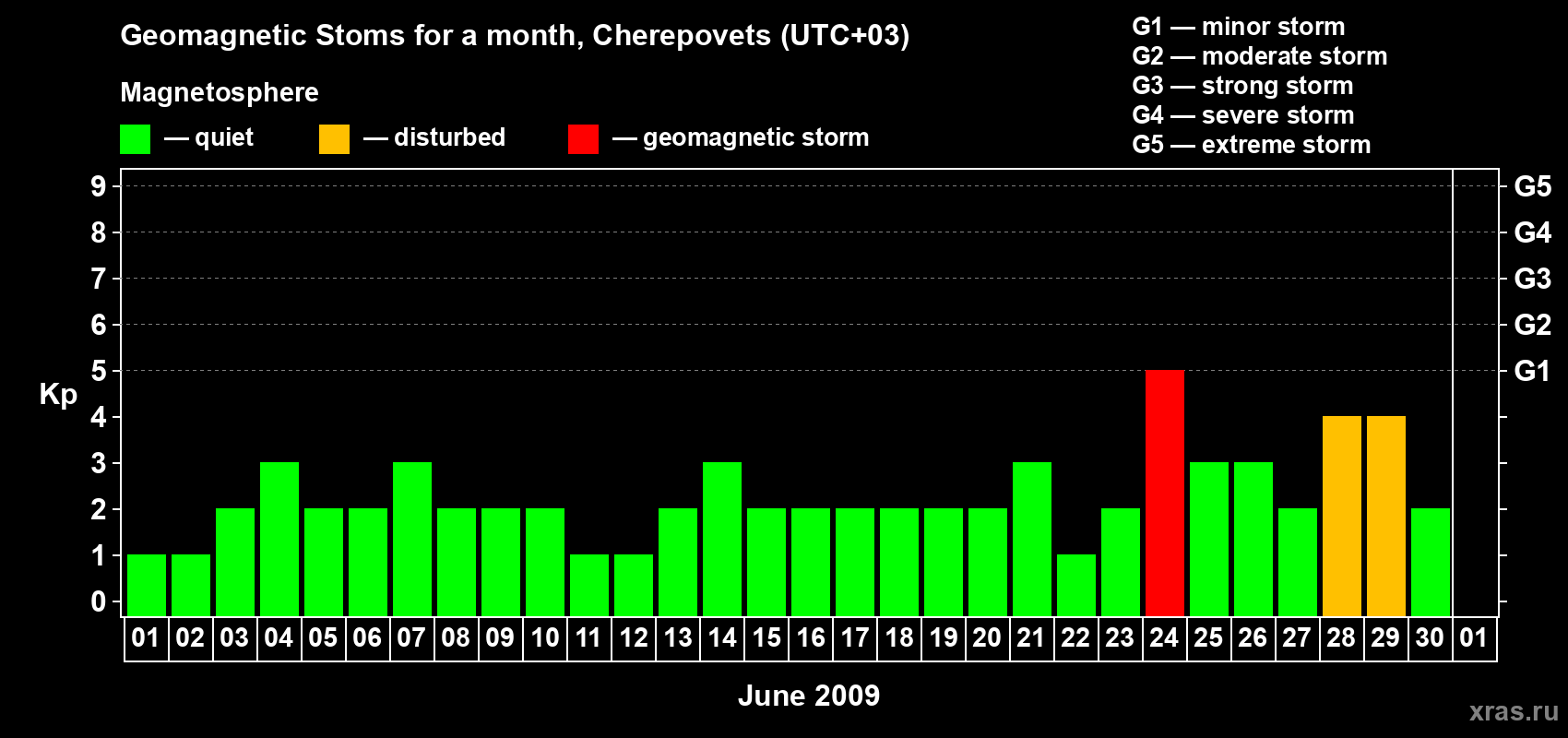Click the Kp scale value "9"
The height and width of the screenshot is (738, 1568).
tap(99, 186)
